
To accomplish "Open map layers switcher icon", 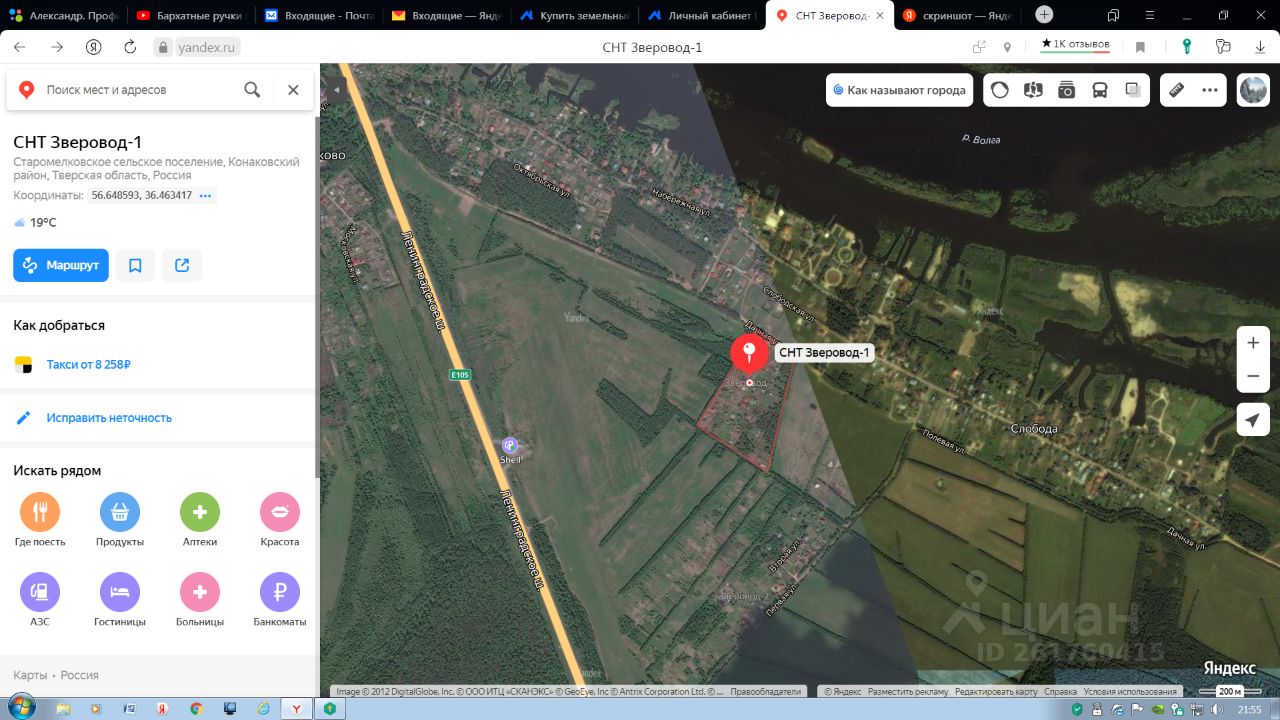I will (x=1133, y=90).
